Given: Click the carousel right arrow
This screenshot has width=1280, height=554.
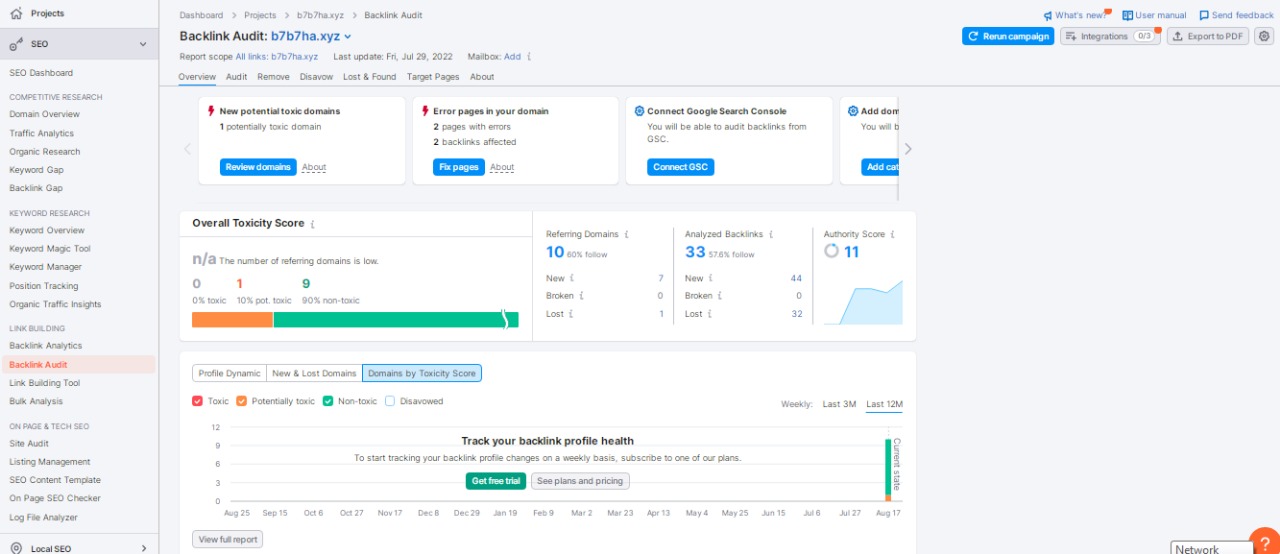Looking at the screenshot, I should pyautogui.click(x=908, y=149).
